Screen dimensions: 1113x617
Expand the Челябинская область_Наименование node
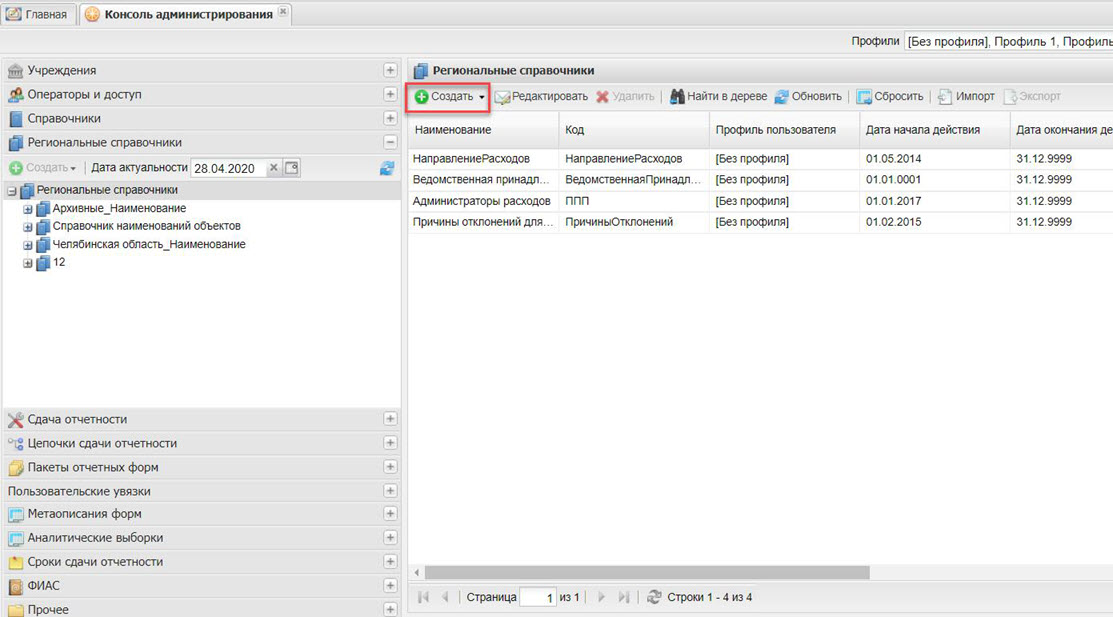click(28, 244)
